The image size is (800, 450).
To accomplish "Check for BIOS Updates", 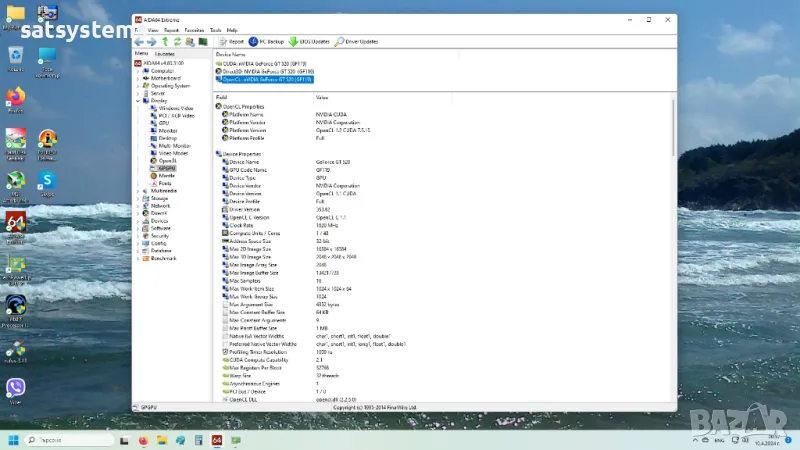I will coord(310,42).
